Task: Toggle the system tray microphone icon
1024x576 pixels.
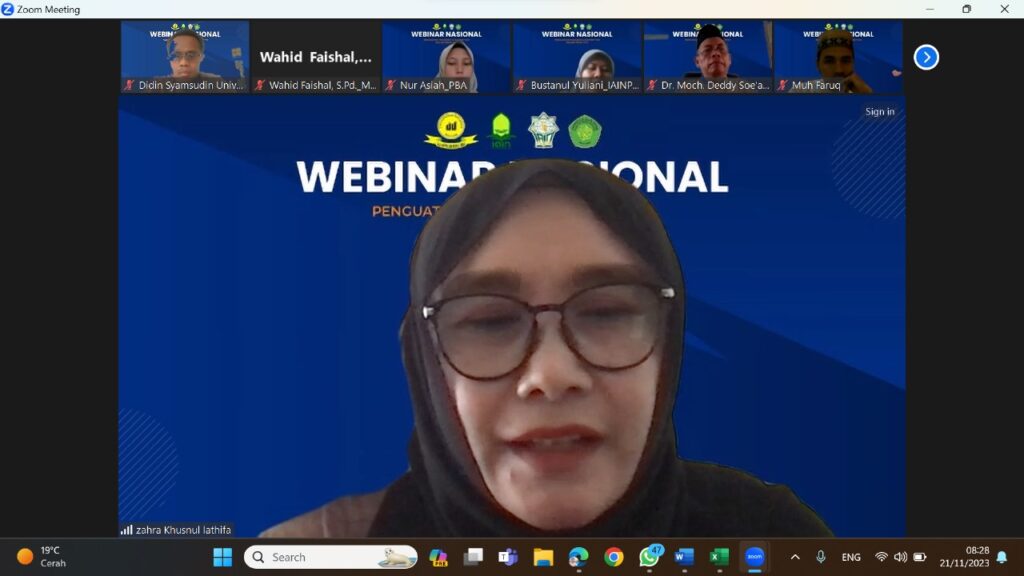Action: (821, 557)
